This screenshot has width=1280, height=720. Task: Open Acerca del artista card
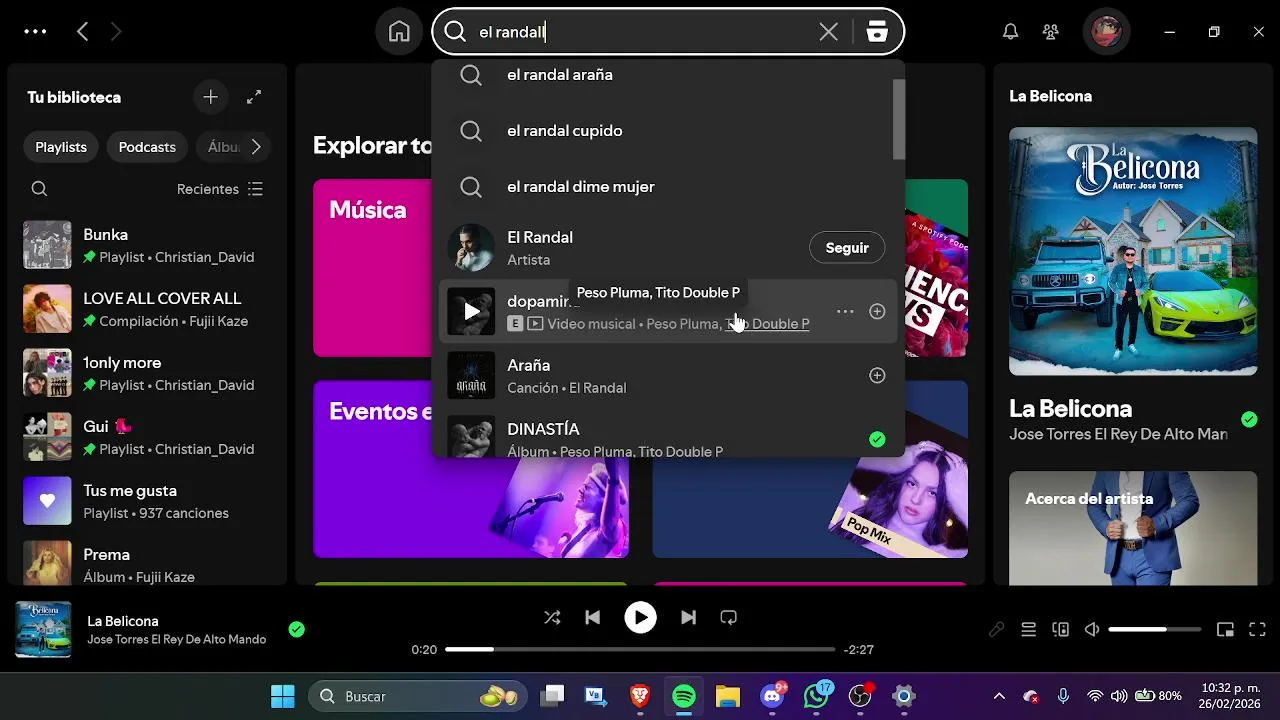[1133, 528]
